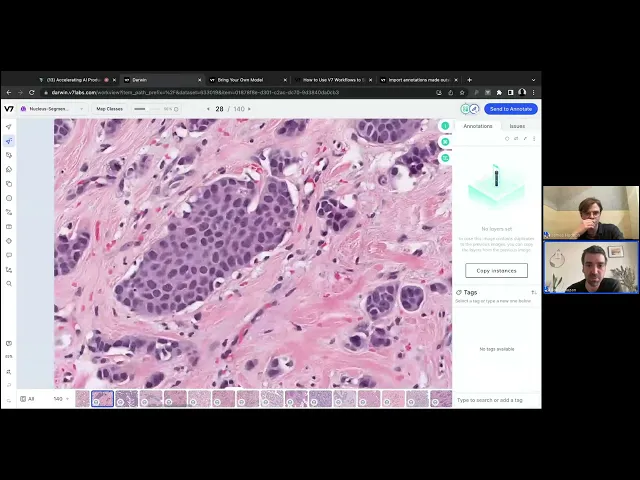
Task: Open the first thumbnail in the filmstrip
Action: [x=82, y=399]
